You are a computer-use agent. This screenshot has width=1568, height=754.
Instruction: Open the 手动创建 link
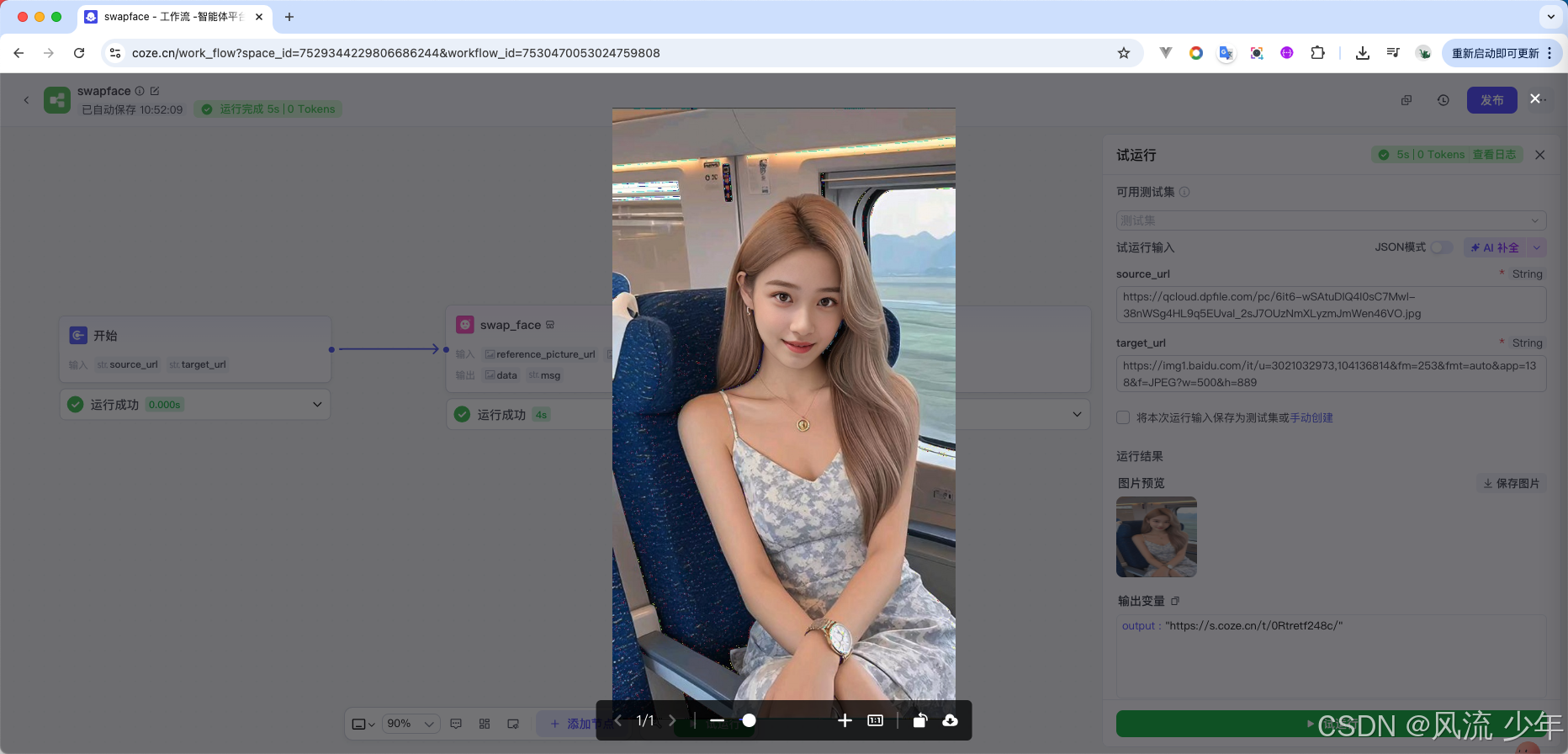tap(1311, 417)
